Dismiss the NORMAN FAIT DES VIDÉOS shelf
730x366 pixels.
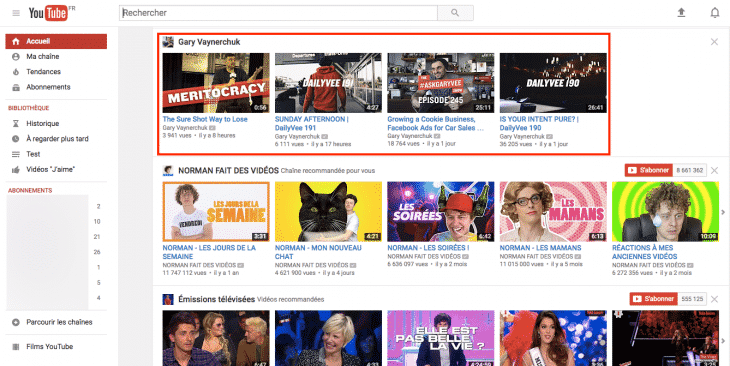(x=714, y=170)
